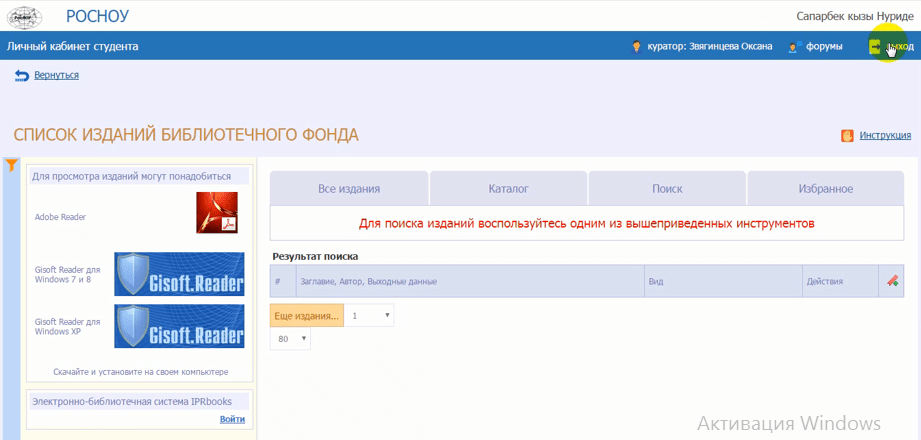Click the Вернуться link
The height and width of the screenshot is (440, 921).
(x=56, y=75)
